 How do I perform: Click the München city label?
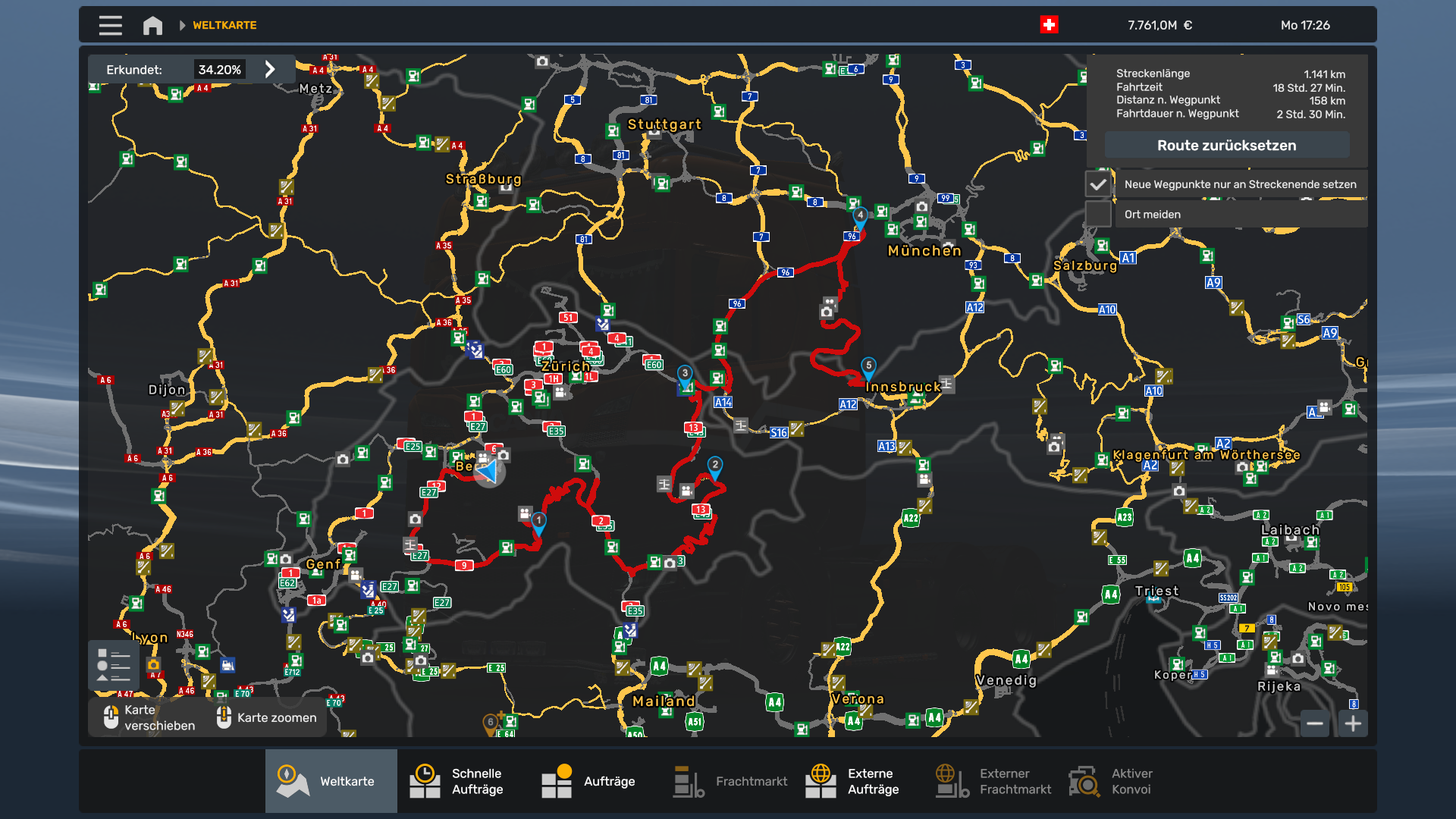[x=924, y=251]
